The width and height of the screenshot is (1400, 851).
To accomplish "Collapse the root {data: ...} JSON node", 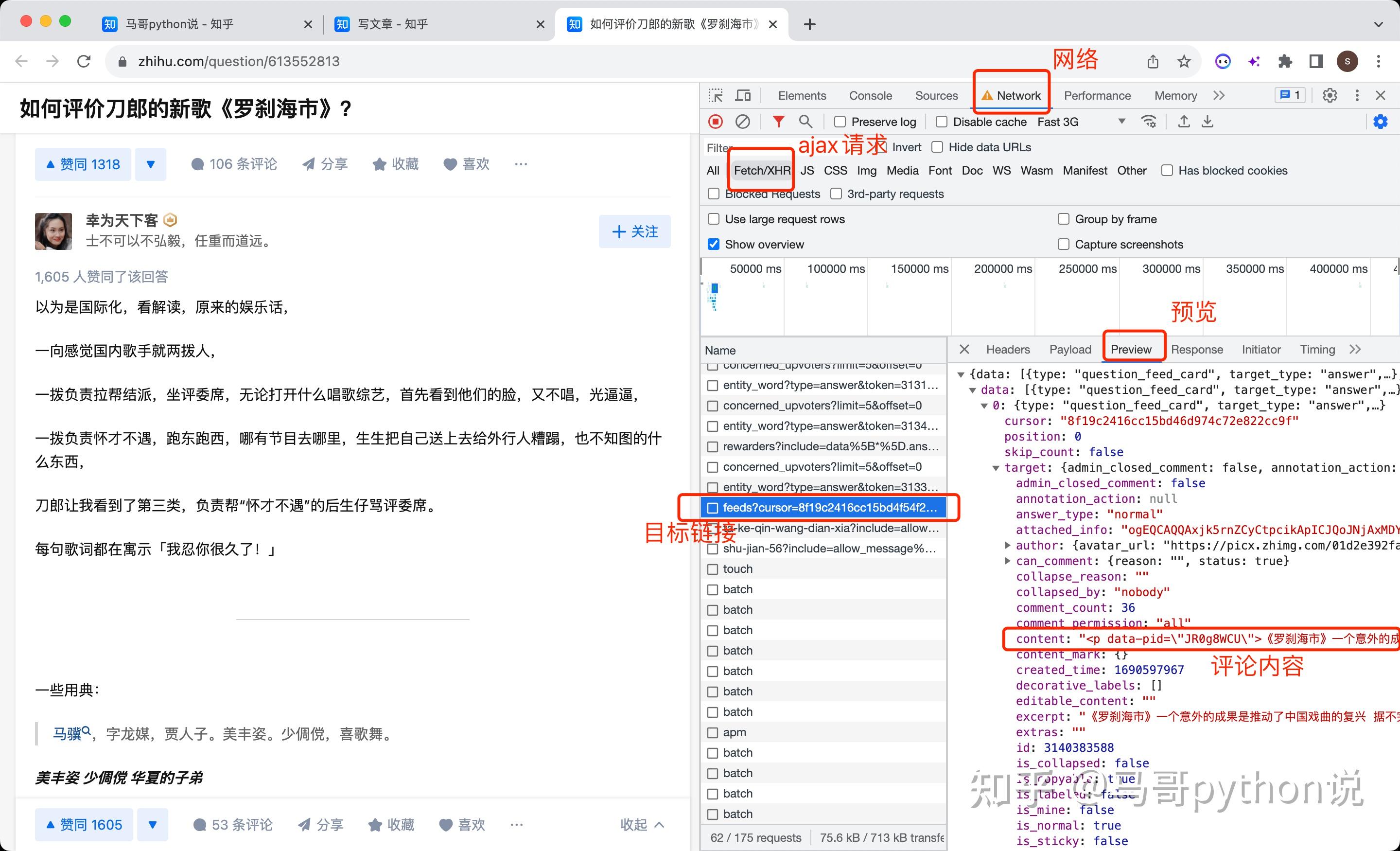I will click(961, 374).
